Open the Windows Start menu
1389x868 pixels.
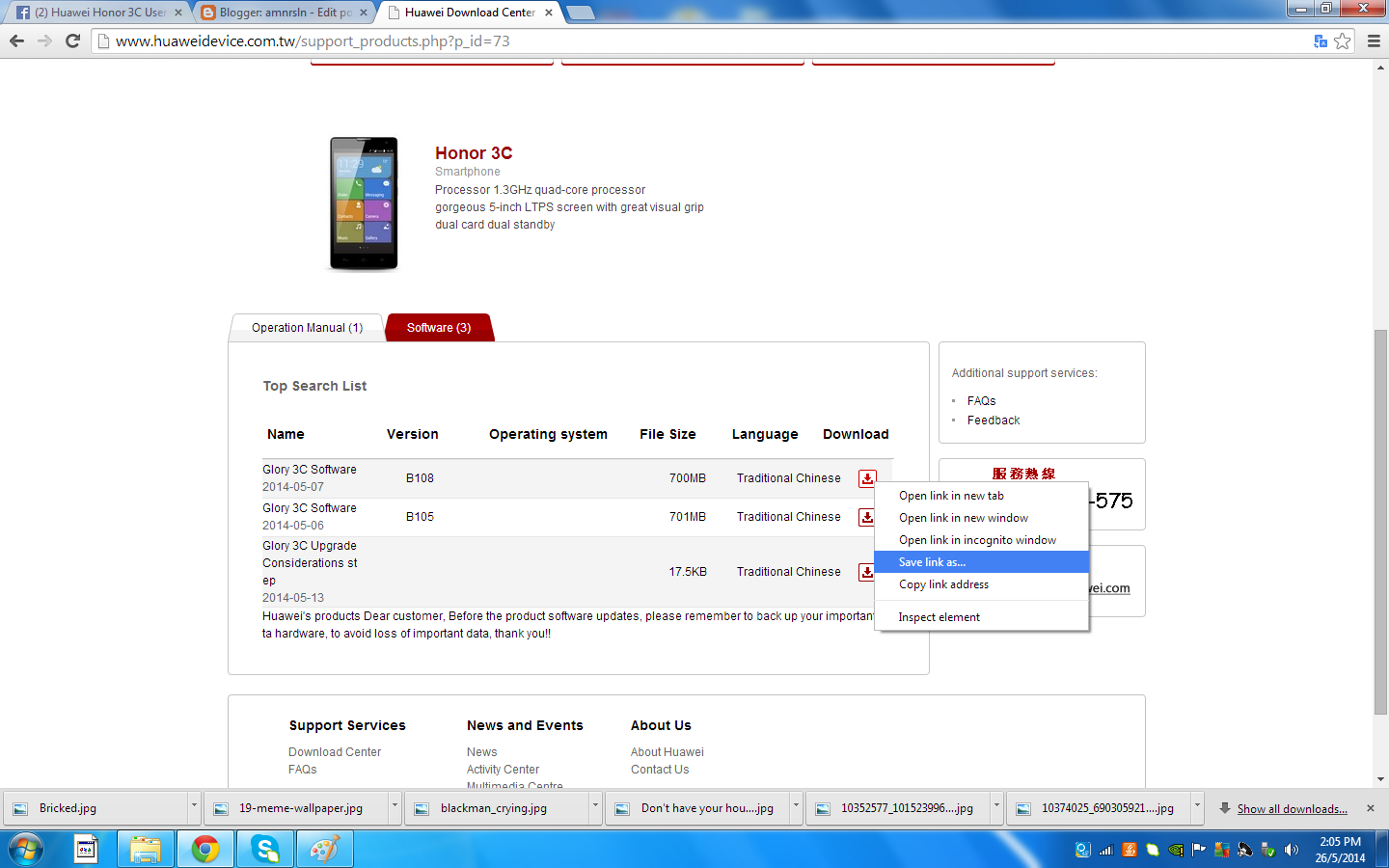coord(25,850)
